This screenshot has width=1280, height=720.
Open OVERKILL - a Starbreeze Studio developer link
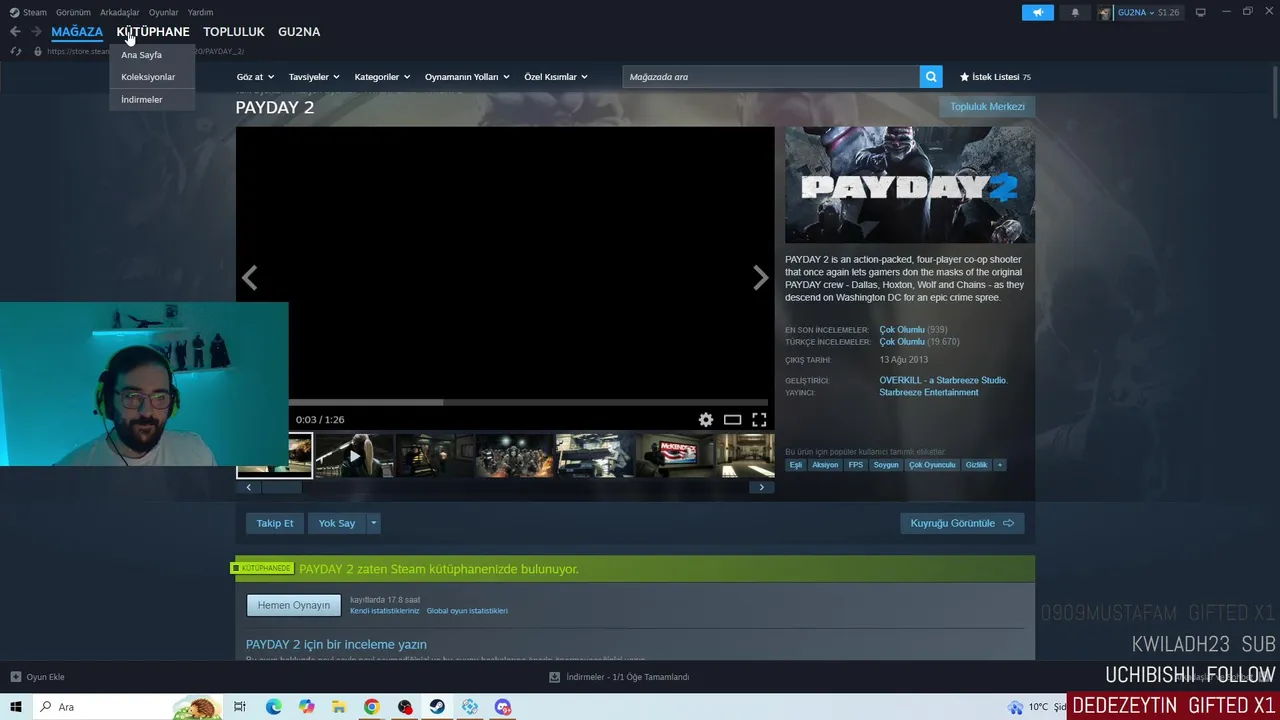(x=943, y=380)
